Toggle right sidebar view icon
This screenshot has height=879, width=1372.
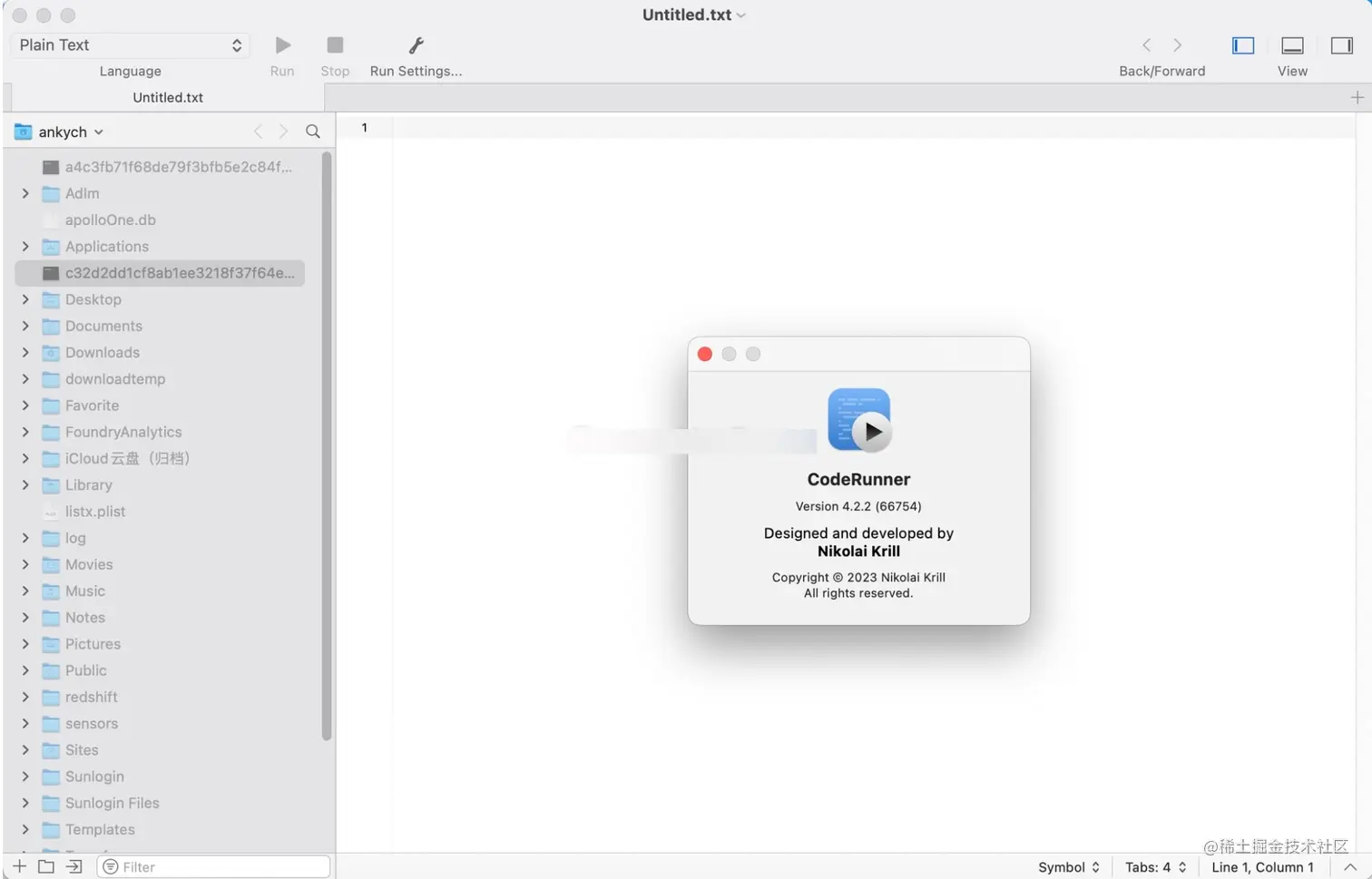coord(1342,45)
